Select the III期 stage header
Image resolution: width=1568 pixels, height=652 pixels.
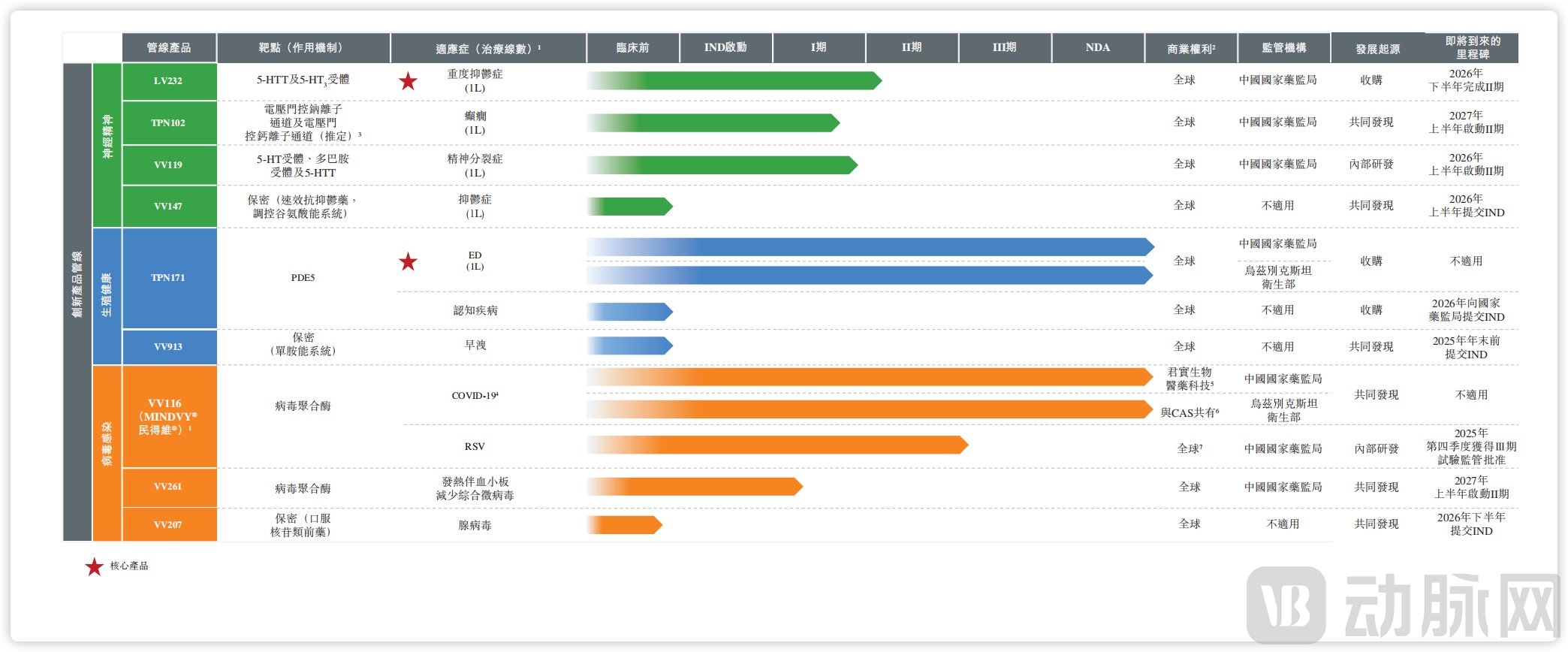coord(1005,47)
